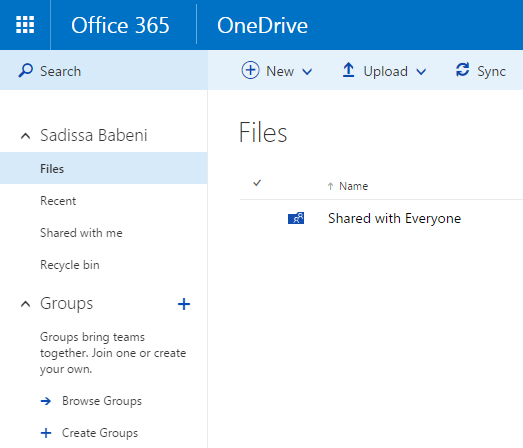The image size is (523, 448).
Task: Click the Sync arrows icon
Action: point(462,70)
